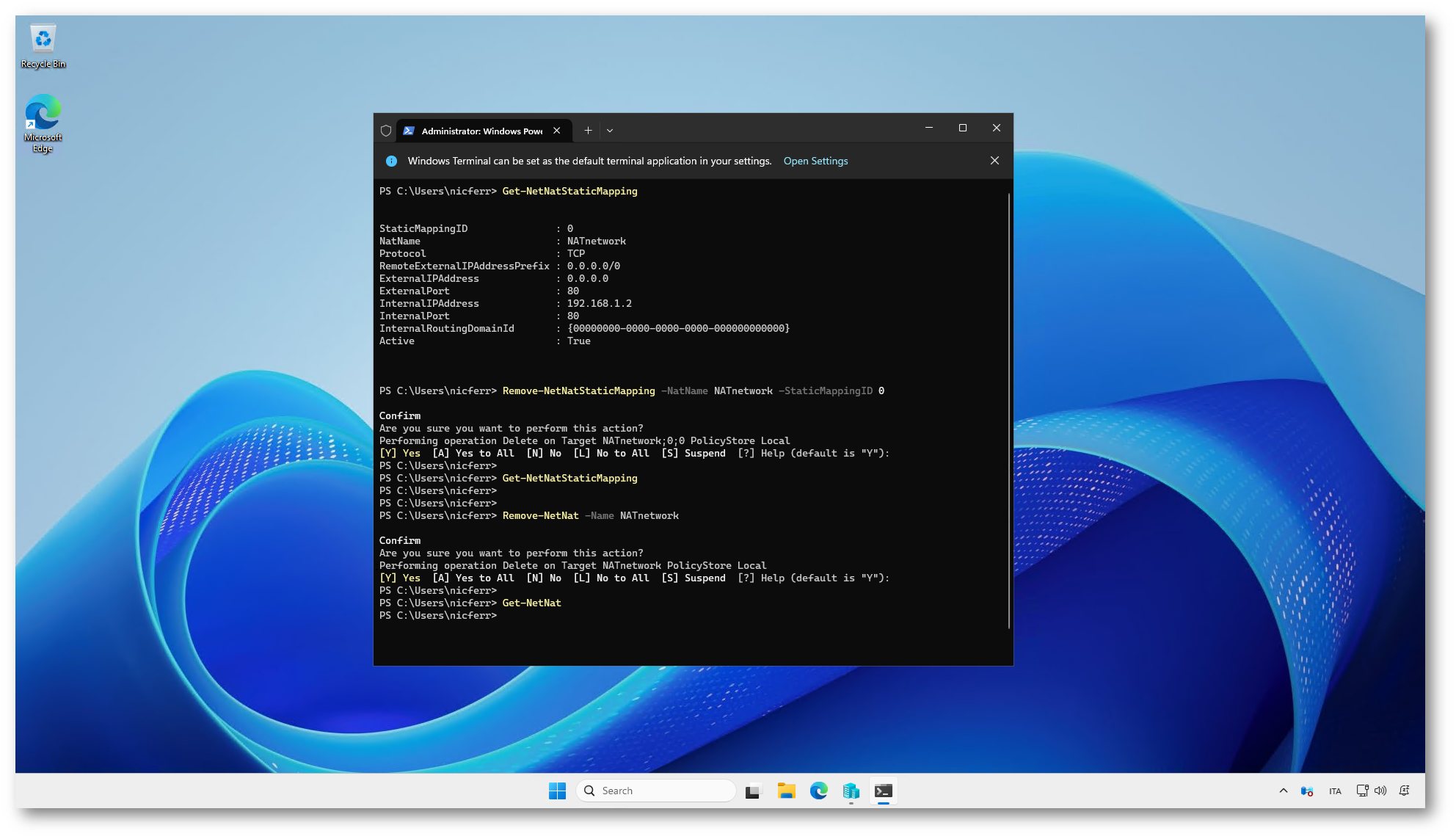Open the Windows Start menu
Viewport: 1456px width, 839px height.
[x=557, y=791]
